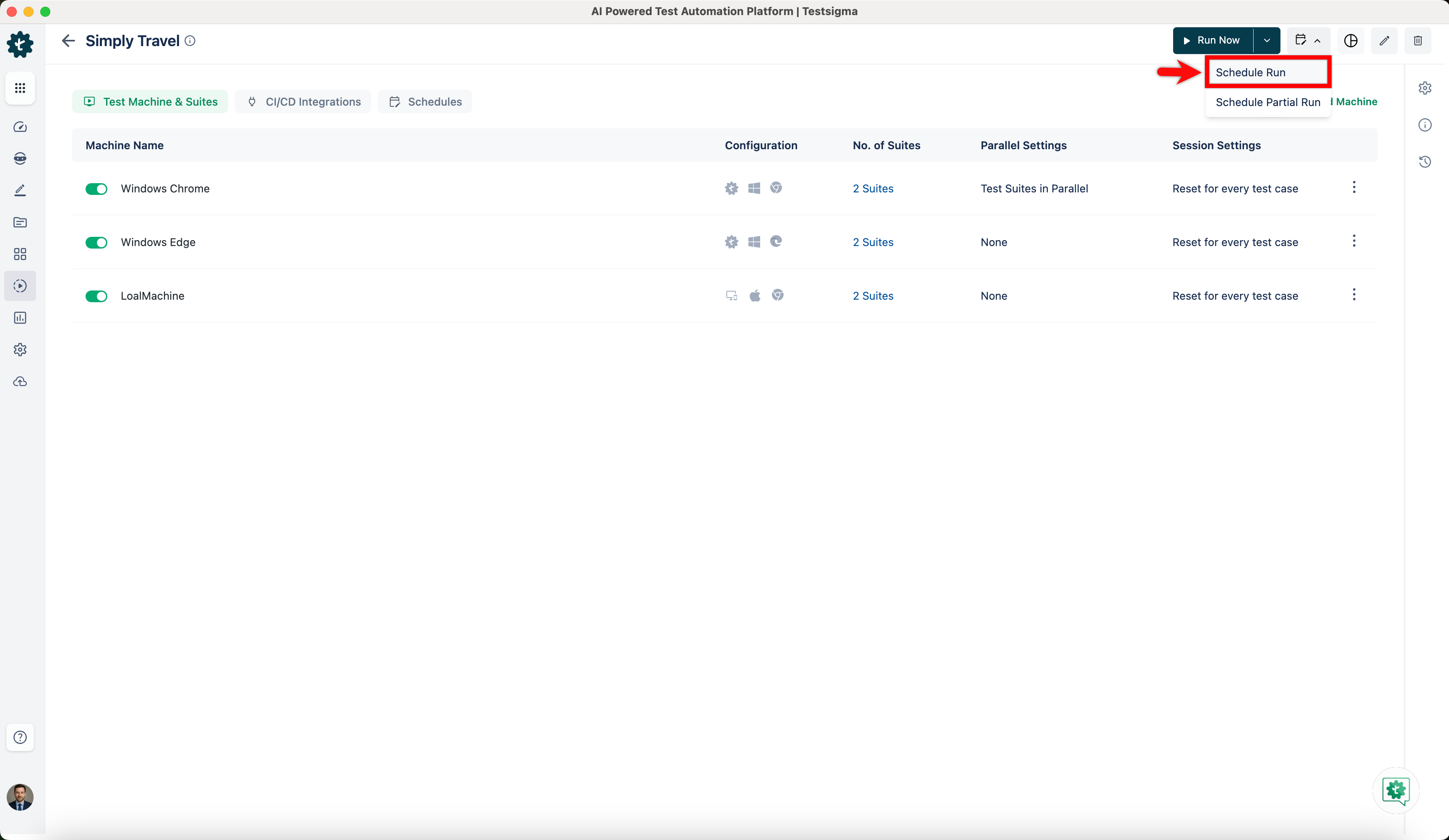Open the apps grid menu in sidebar

20,88
